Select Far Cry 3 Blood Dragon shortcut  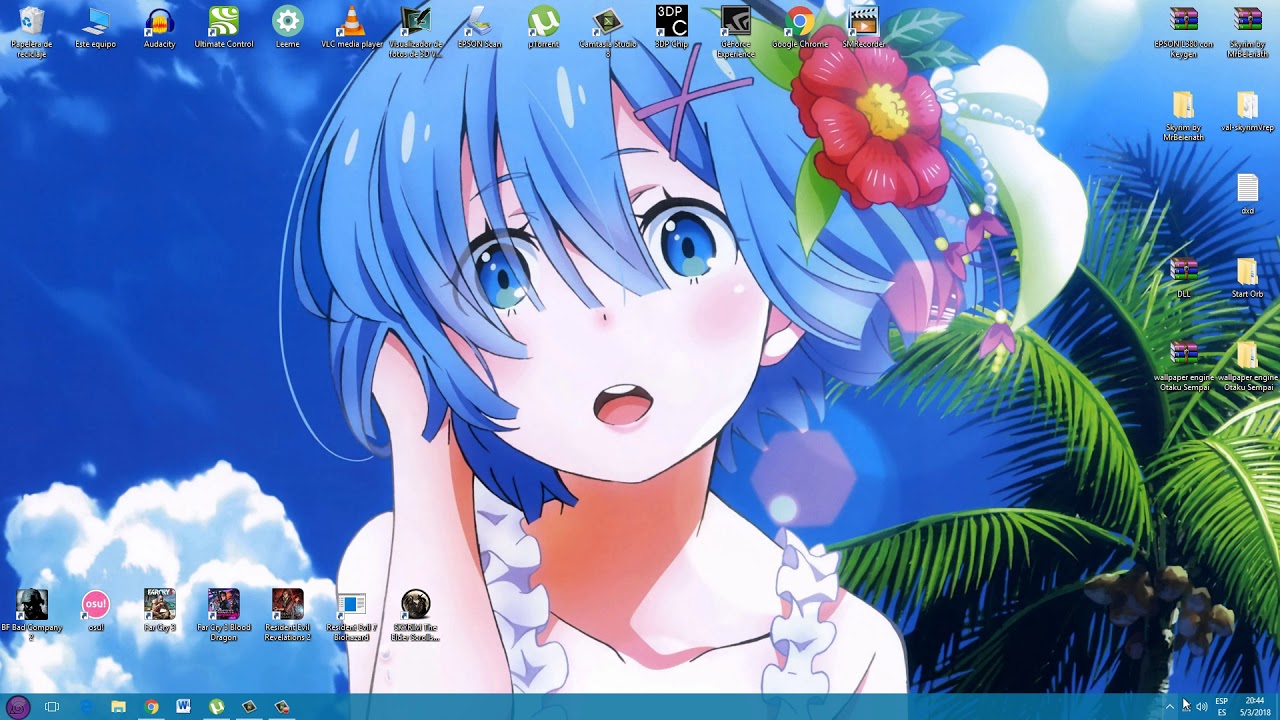click(x=224, y=615)
